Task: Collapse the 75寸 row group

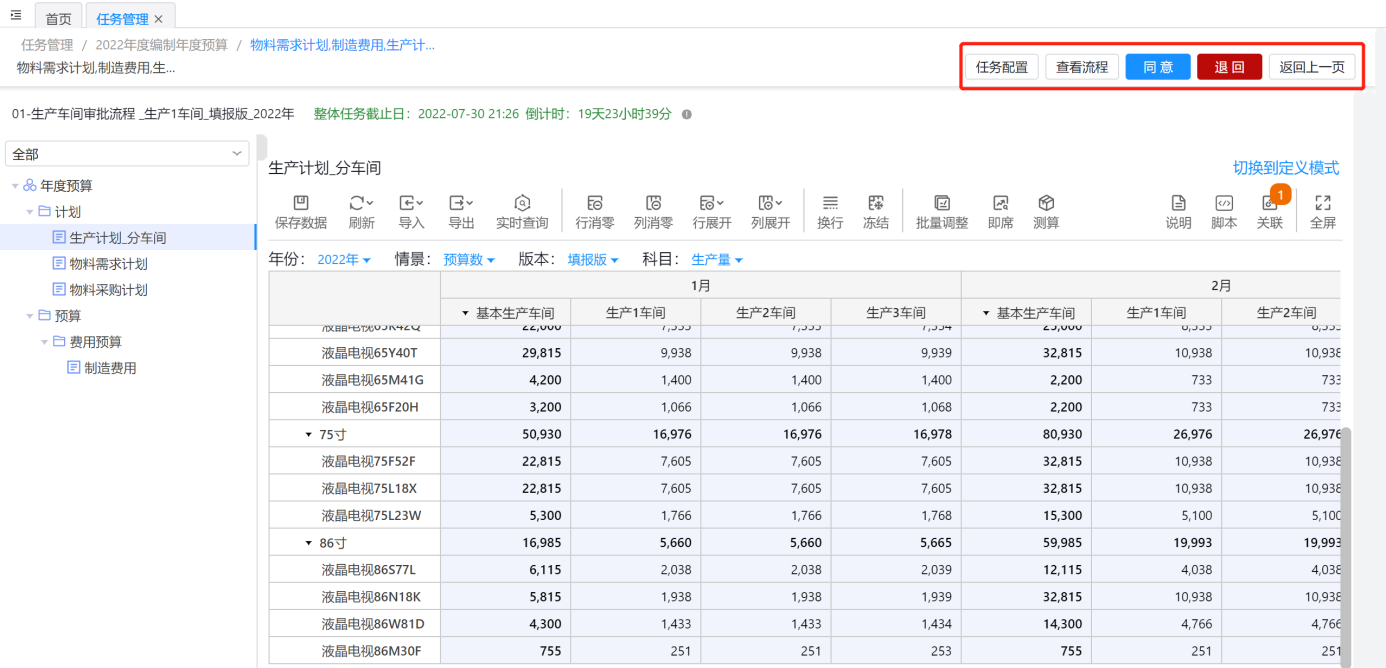Action: click(308, 435)
